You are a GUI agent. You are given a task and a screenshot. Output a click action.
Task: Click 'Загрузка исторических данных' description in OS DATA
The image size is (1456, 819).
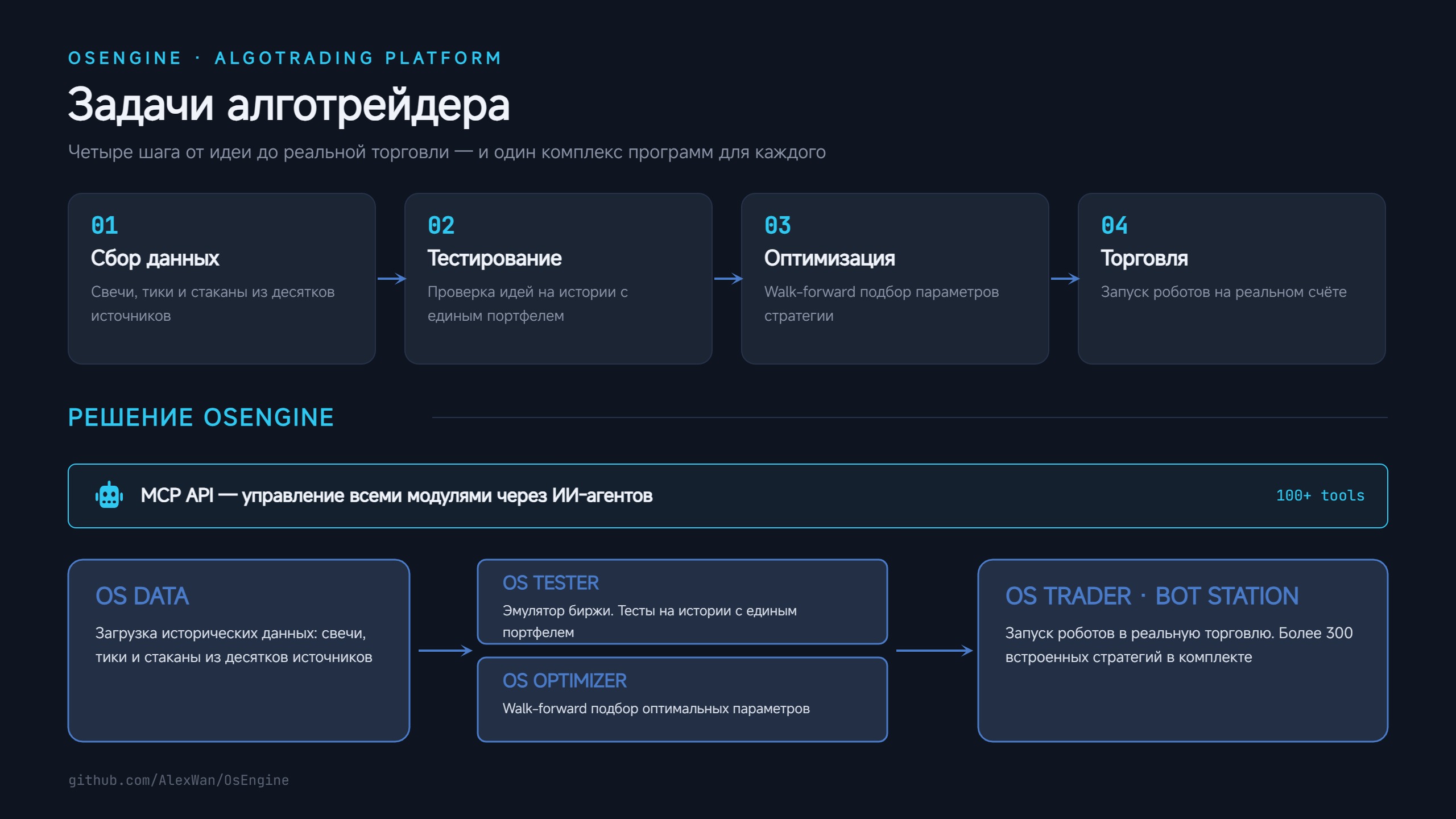point(234,645)
